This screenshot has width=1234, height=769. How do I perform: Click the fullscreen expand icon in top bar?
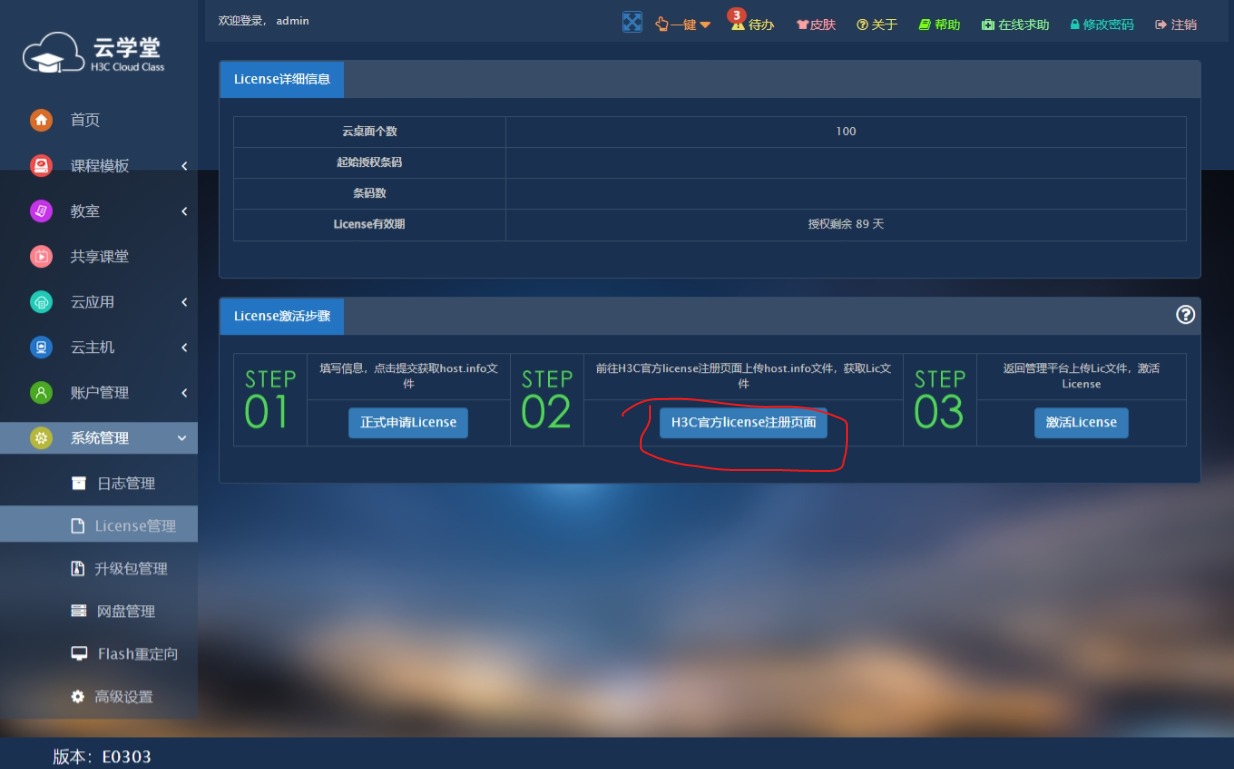[x=632, y=22]
